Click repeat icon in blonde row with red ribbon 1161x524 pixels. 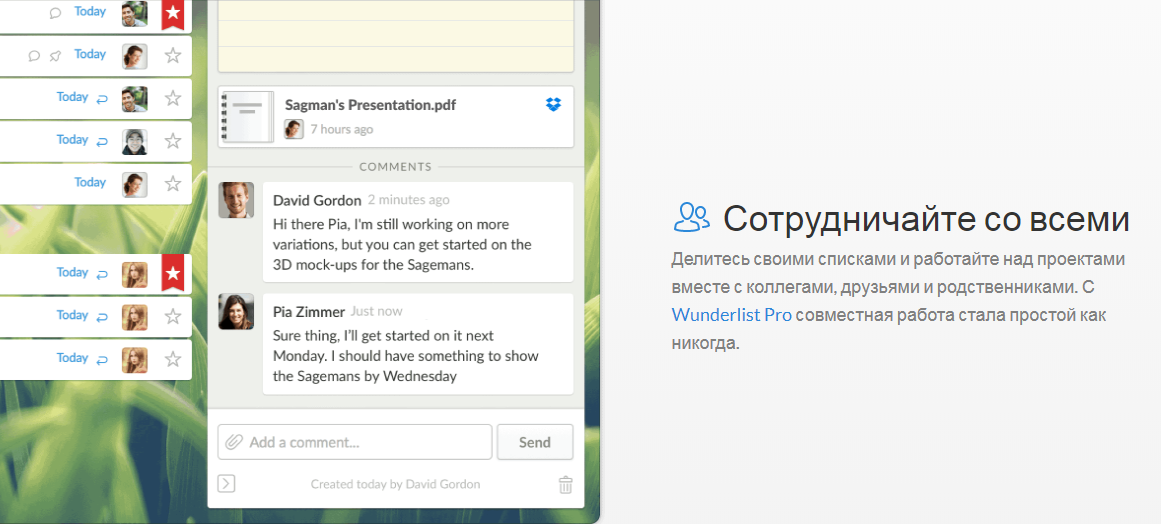click(102, 274)
